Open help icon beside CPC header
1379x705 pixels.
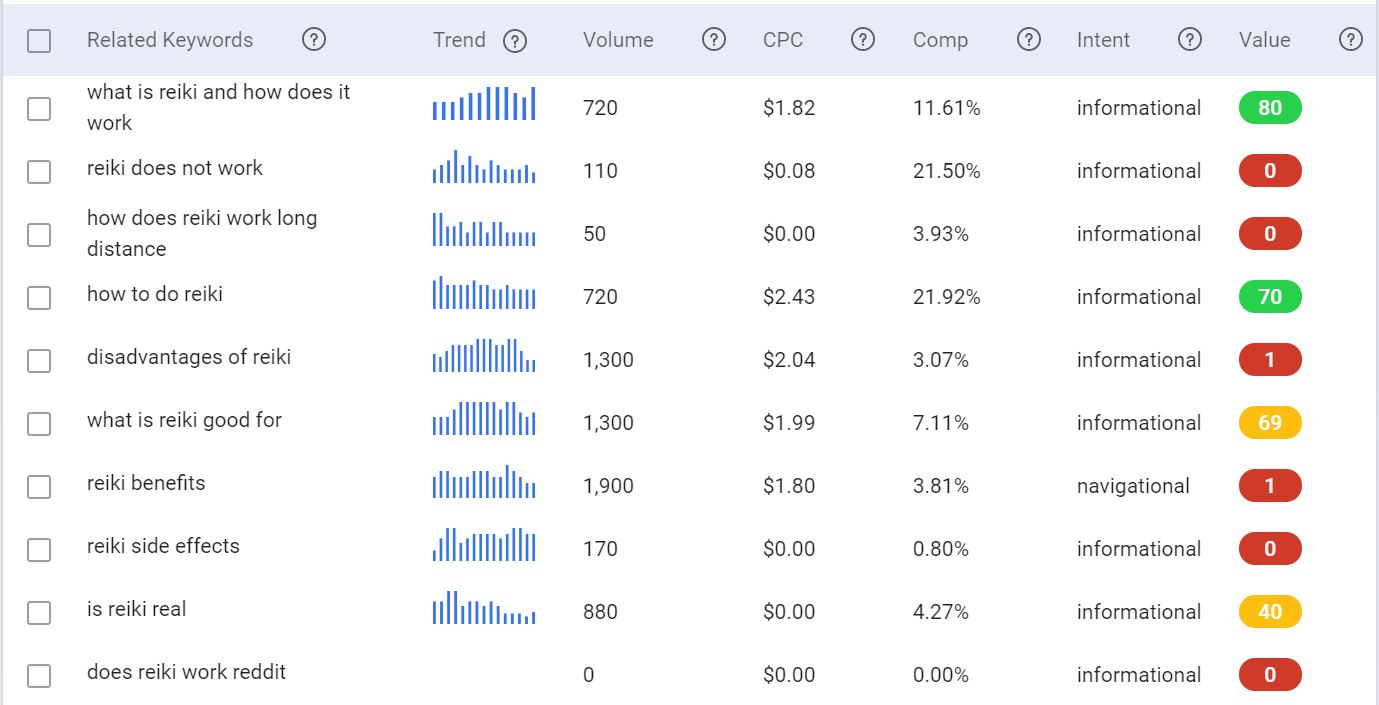863,40
